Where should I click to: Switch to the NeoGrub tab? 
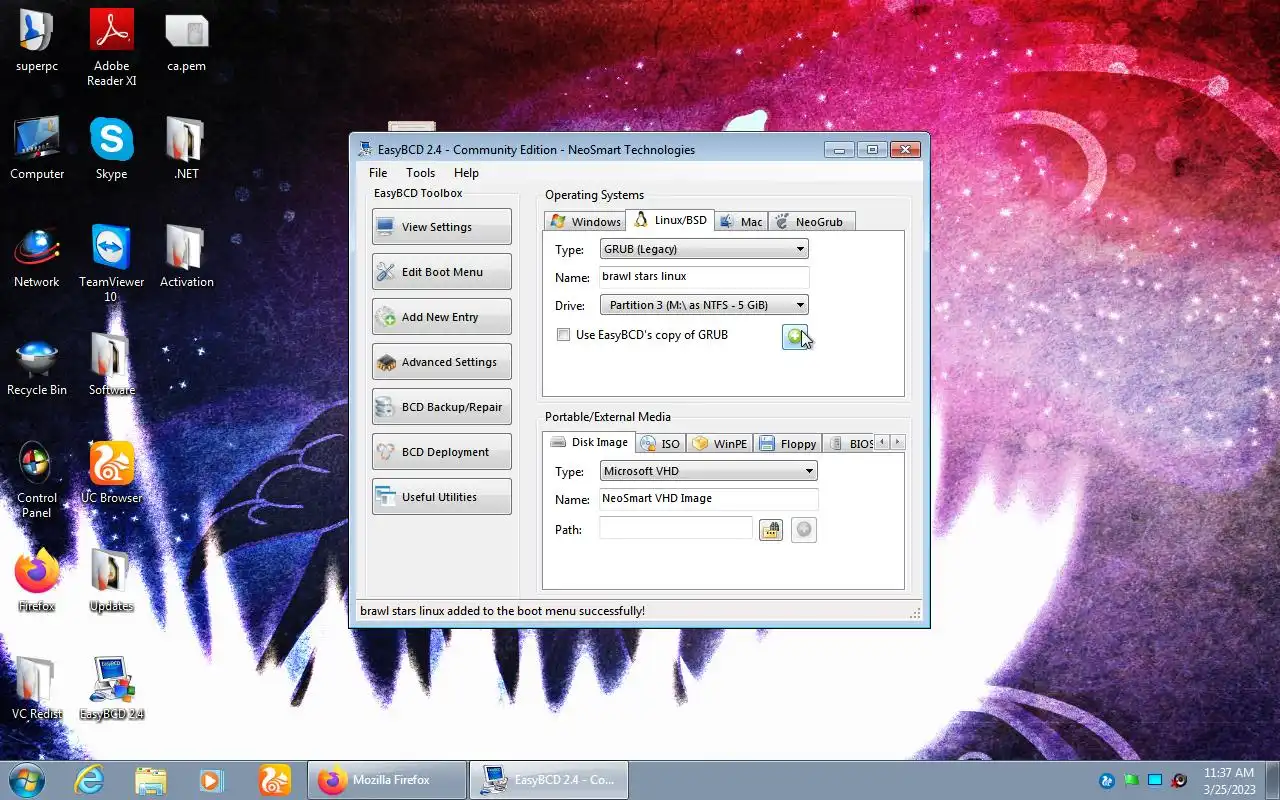(811, 222)
